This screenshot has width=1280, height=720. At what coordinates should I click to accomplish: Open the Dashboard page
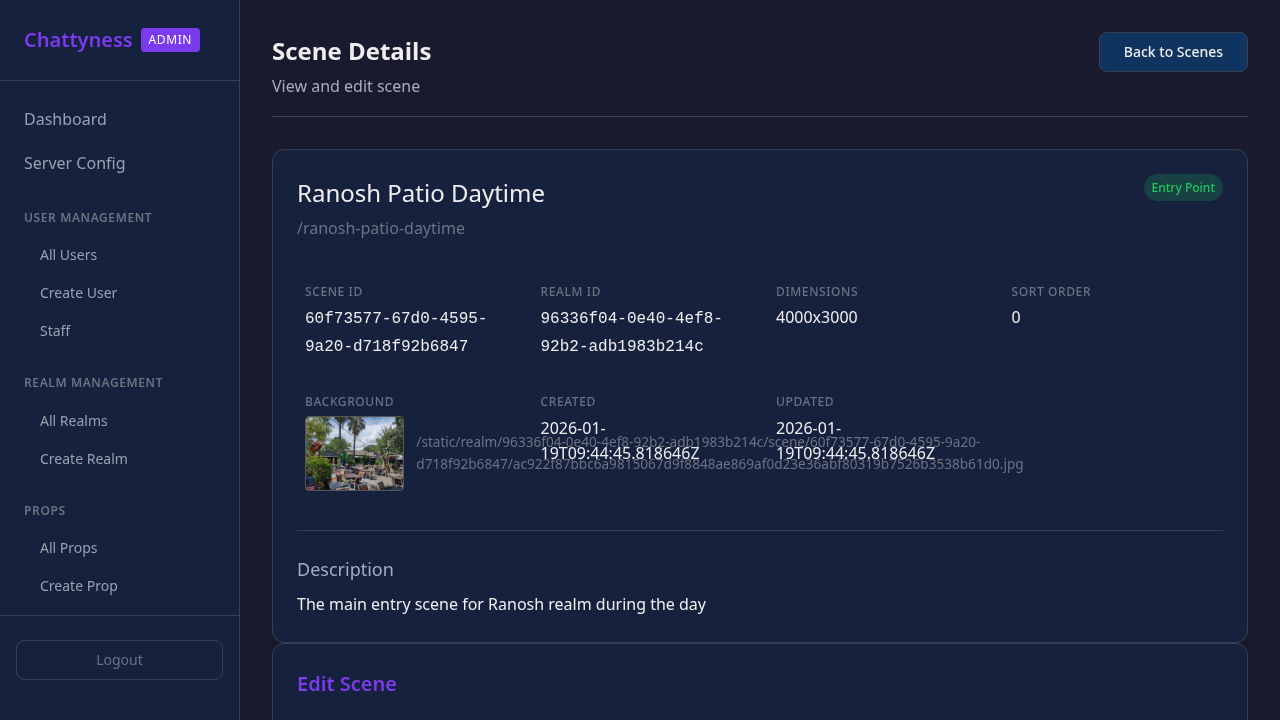[65, 119]
